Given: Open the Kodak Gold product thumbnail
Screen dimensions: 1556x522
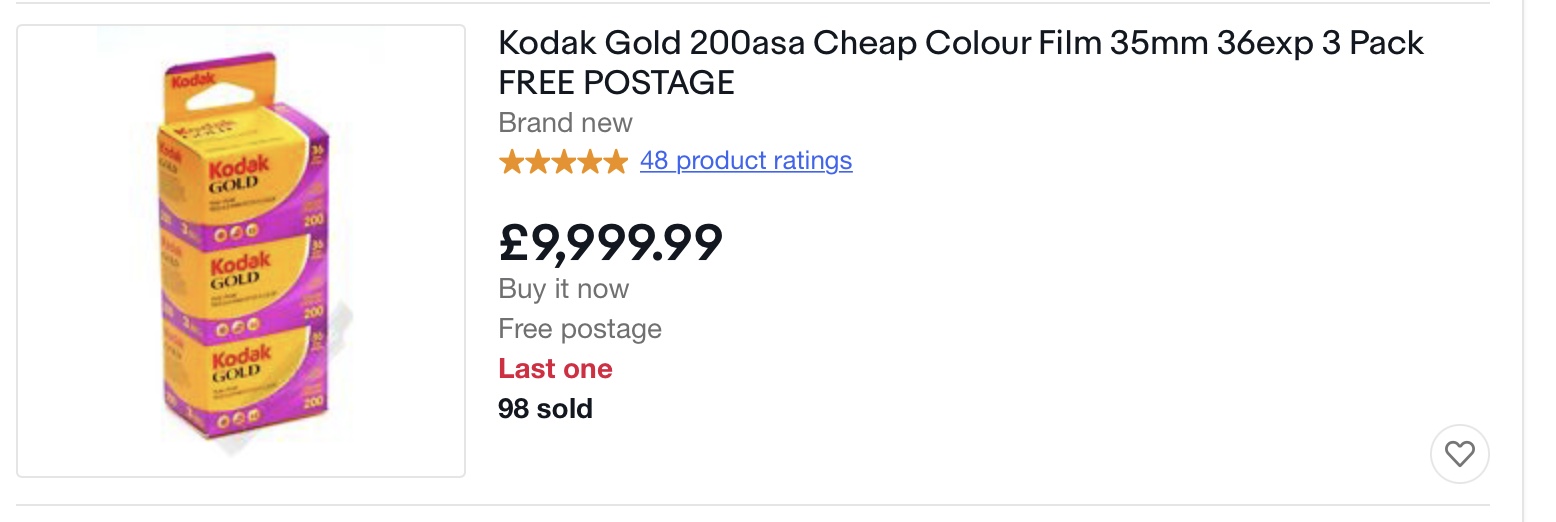Looking at the screenshot, I should (x=241, y=250).
